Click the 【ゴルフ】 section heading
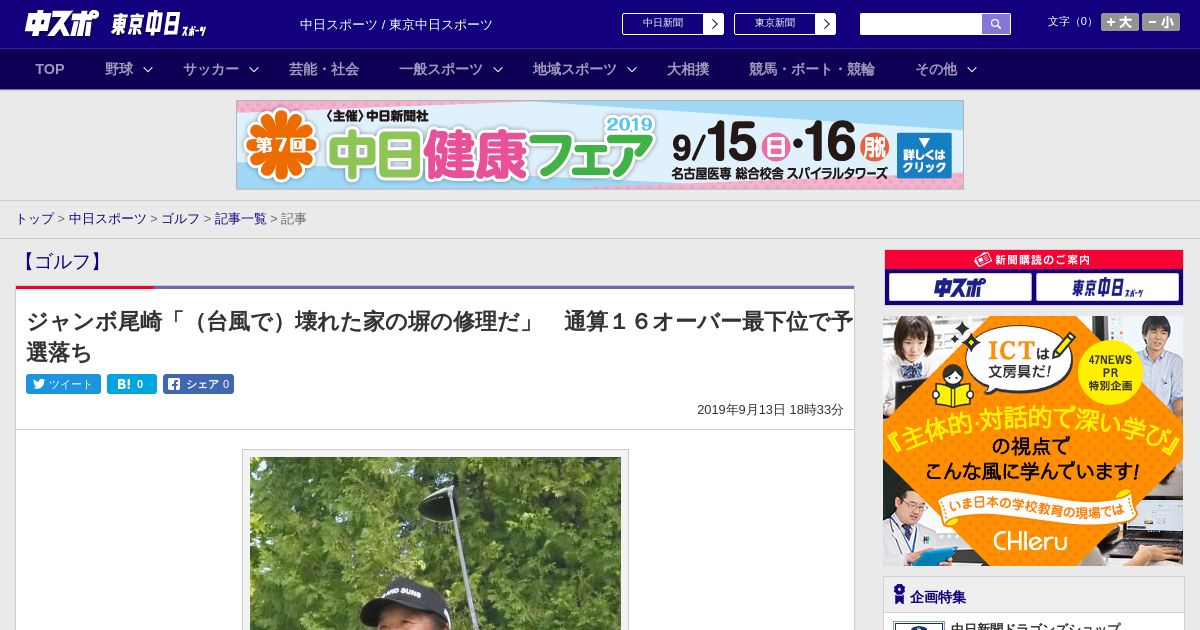Viewport: 1200px width, 630px height. coord(62,262)
